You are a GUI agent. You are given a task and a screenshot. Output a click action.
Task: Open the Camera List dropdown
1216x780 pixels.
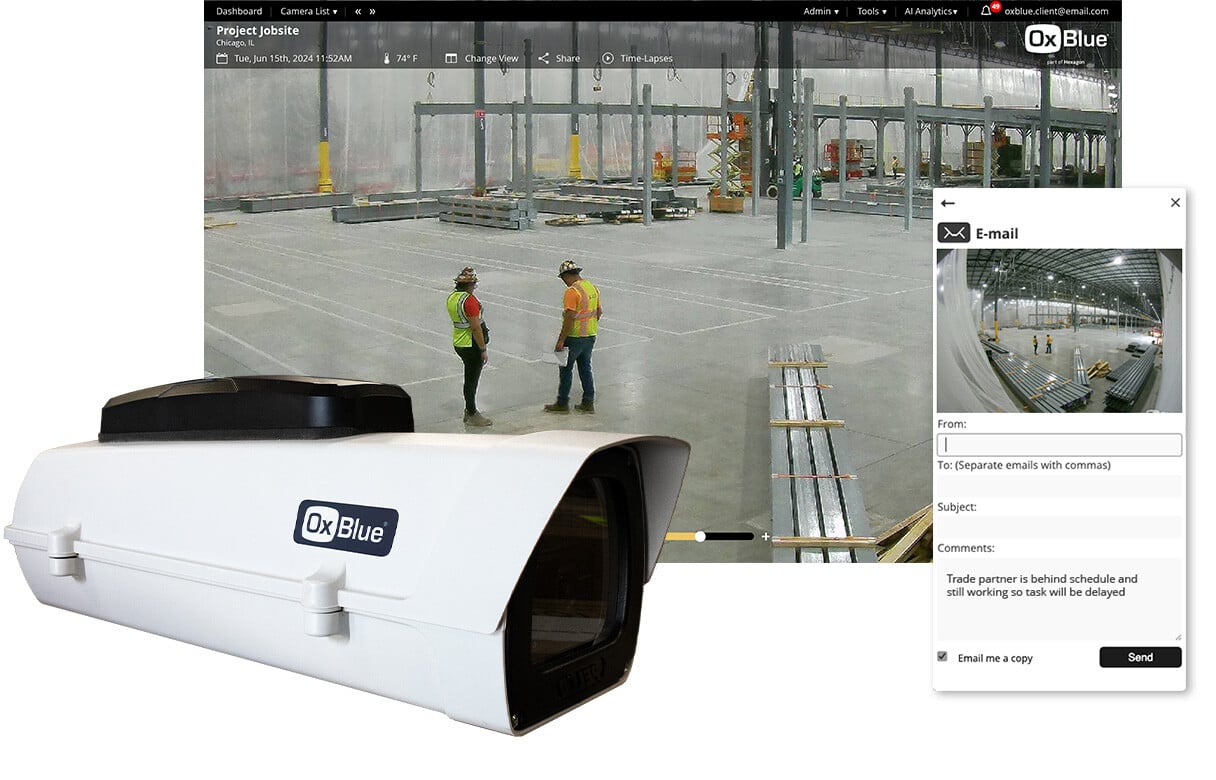[306, 11]
